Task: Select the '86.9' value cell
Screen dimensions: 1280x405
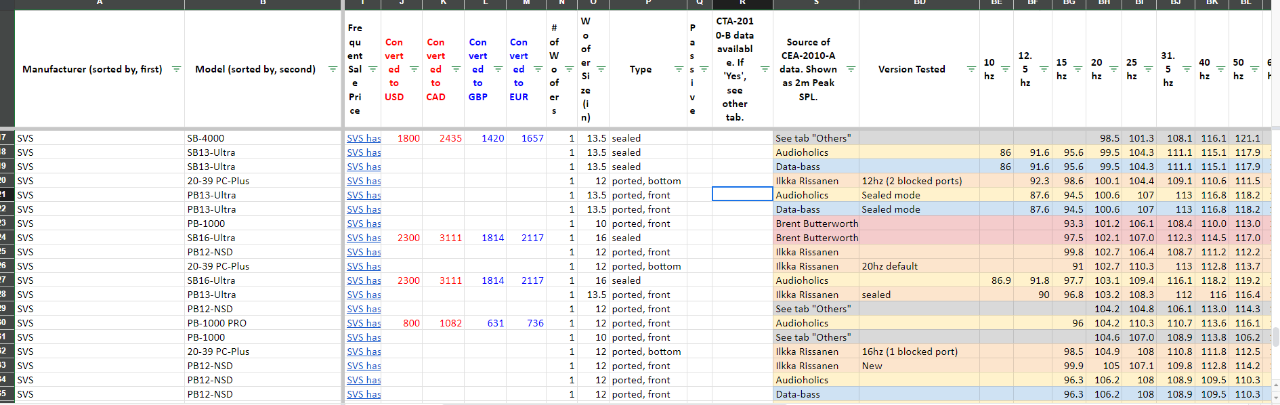Action: click(x=996, y=280)
